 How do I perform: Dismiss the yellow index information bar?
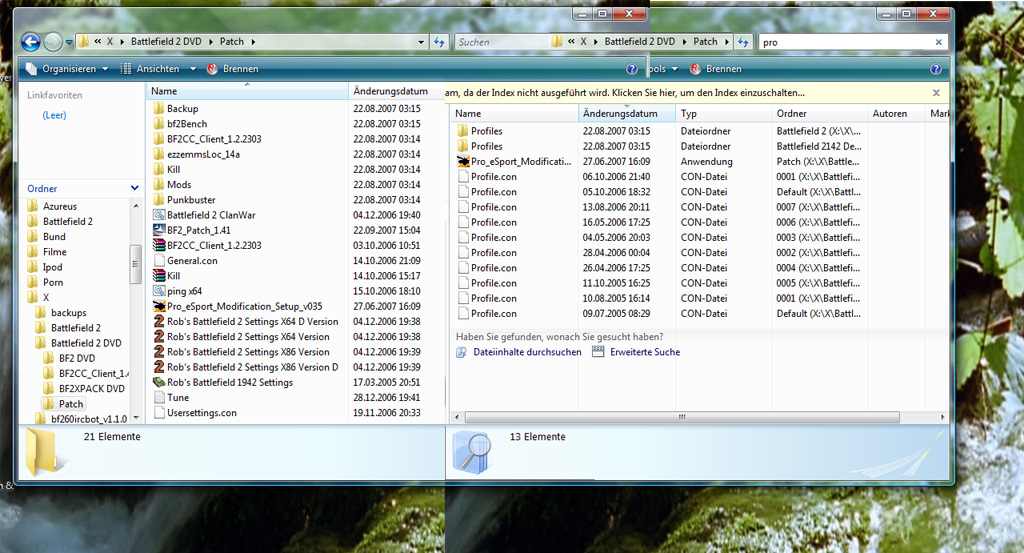[936, 93]
